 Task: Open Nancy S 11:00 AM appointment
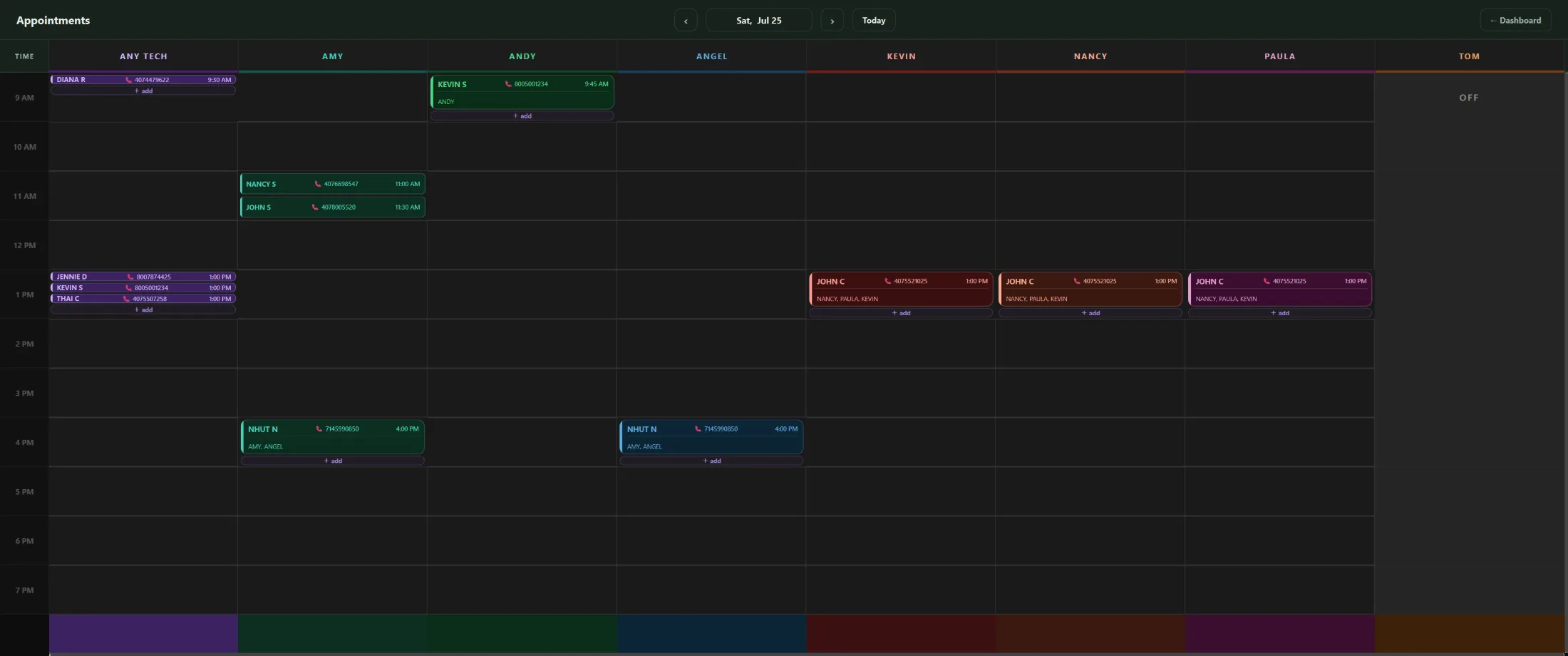pyautogui.click(x=333, y=184)
